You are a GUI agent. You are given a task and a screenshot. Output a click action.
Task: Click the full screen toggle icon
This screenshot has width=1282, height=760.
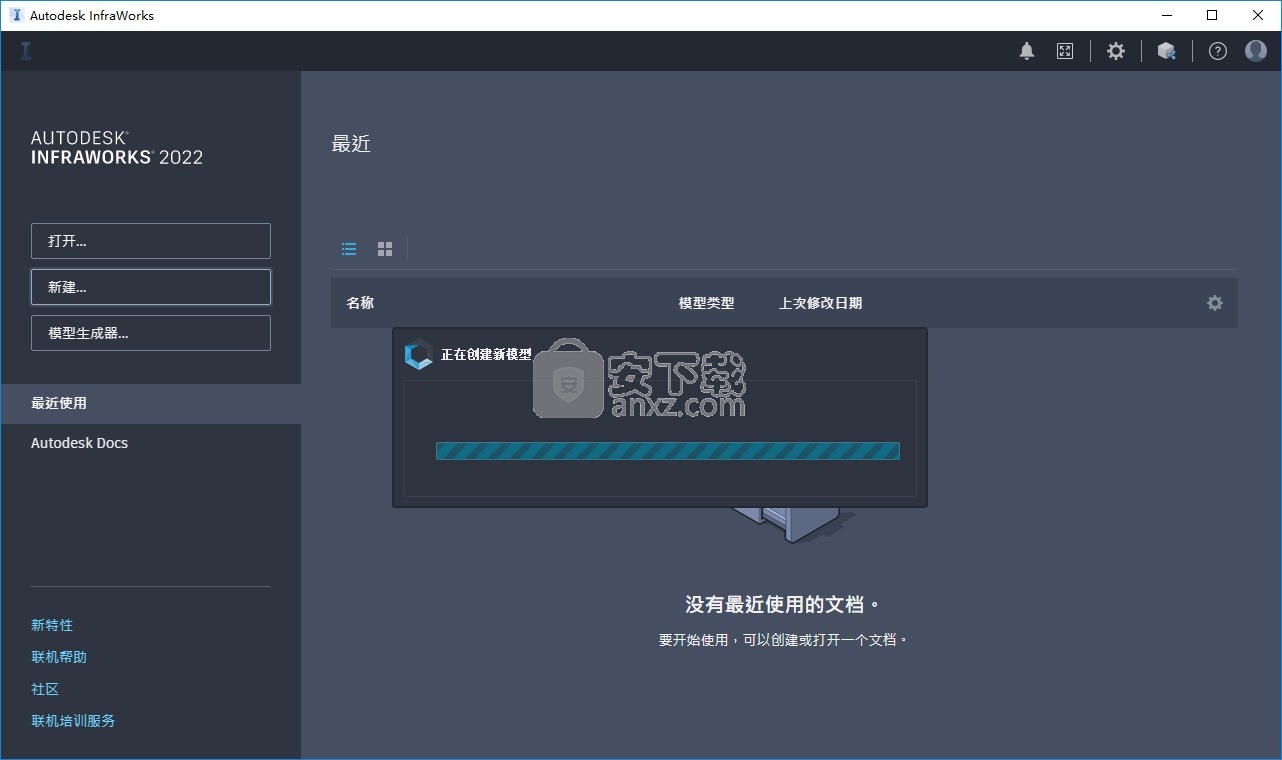click(x=1065, y=51)
